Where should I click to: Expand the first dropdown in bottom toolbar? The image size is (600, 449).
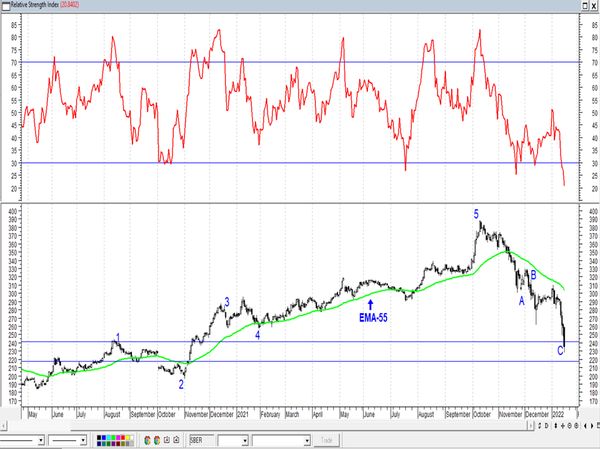pyautogui.click(x=40, y=439)
